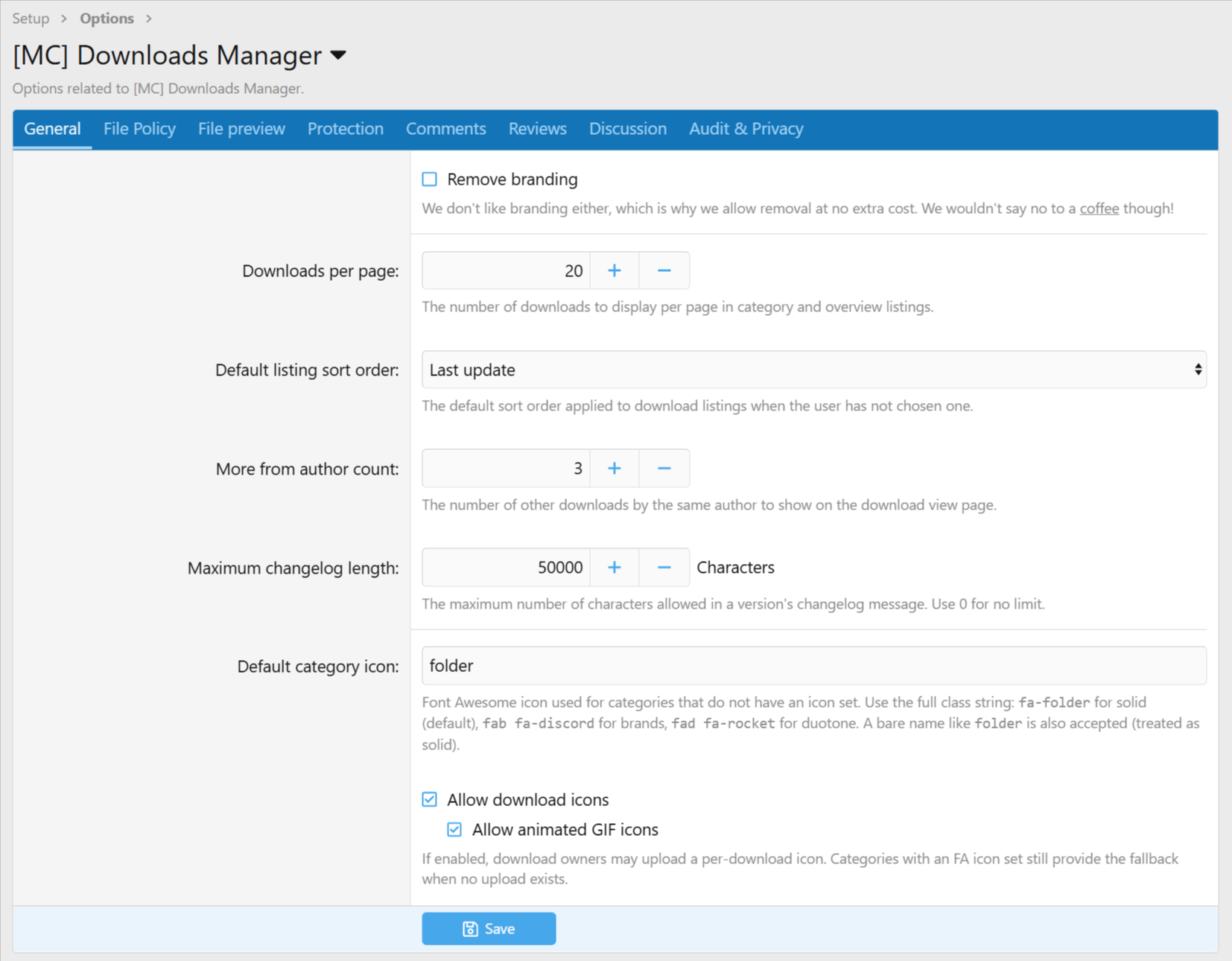Increase Maximum changelog length with plus
1232x961 pixels.
coord(615,568)
